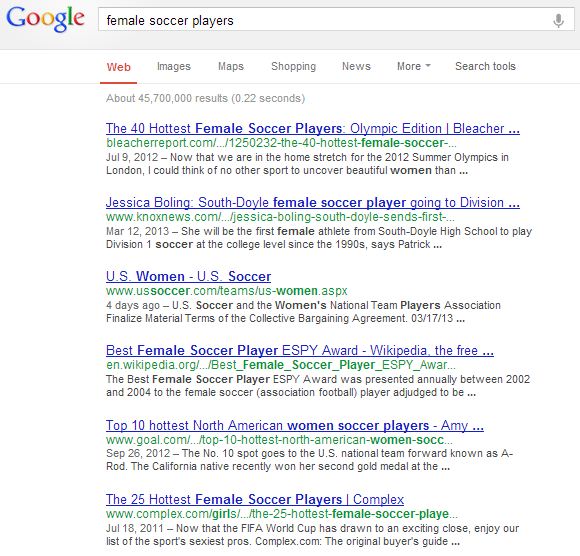Click the en.wikipedia.org green URL

click(x=281, y=365)
